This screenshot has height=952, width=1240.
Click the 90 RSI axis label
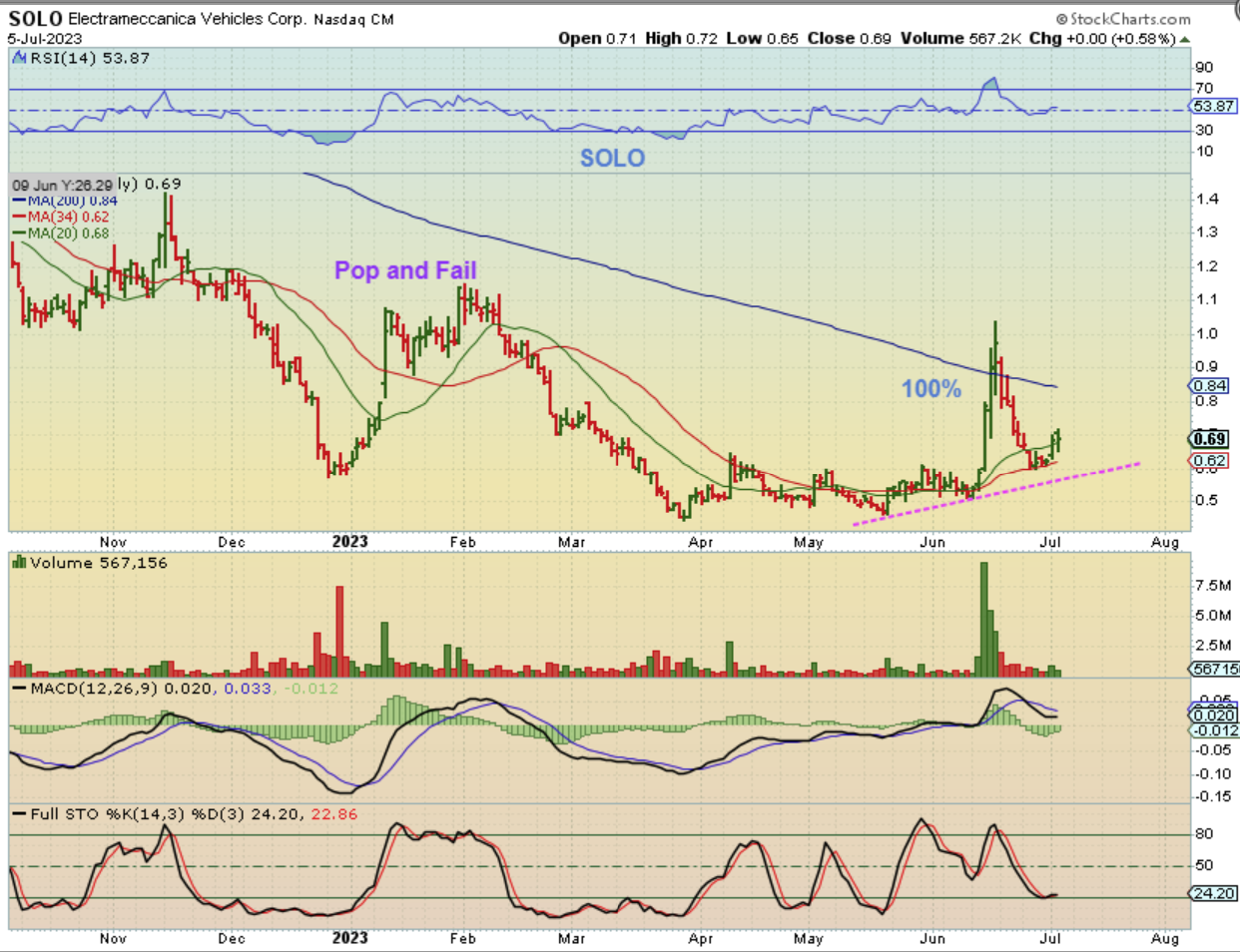1205,67
